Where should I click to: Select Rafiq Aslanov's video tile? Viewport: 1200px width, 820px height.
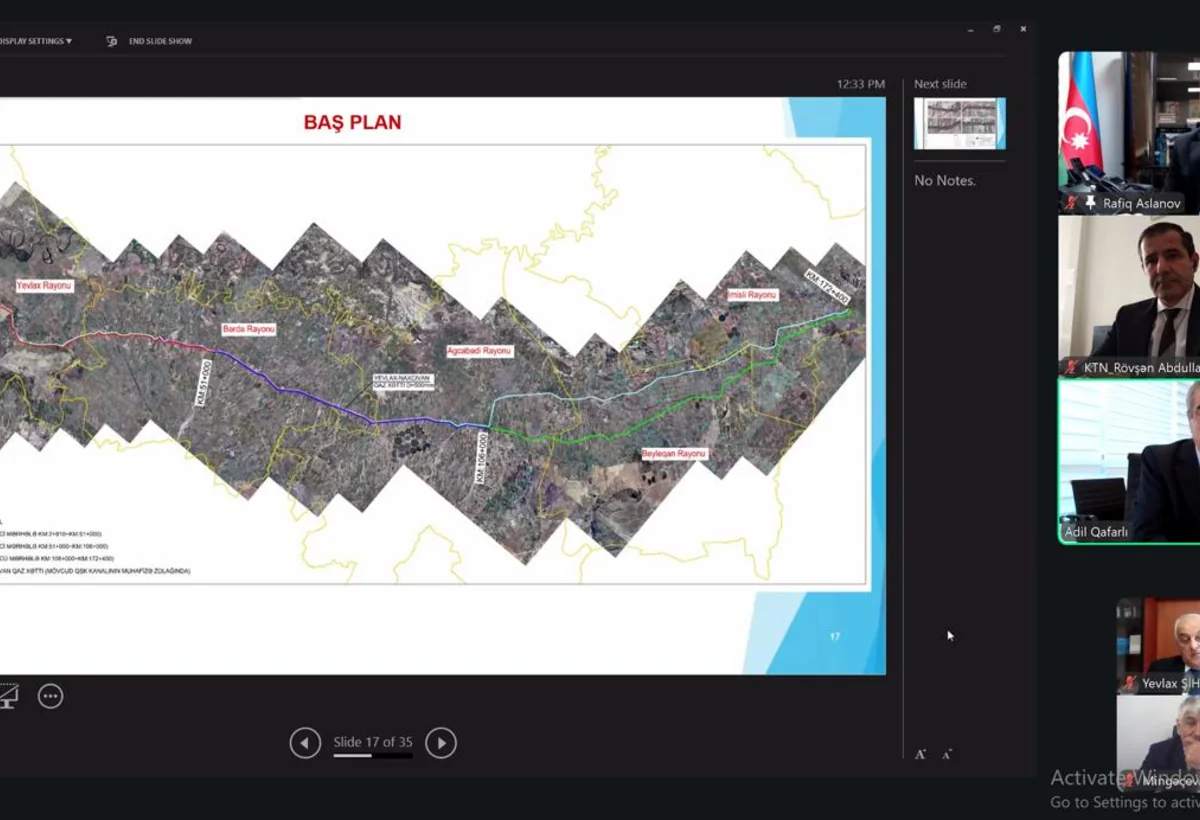click(x=1129, y=133)
